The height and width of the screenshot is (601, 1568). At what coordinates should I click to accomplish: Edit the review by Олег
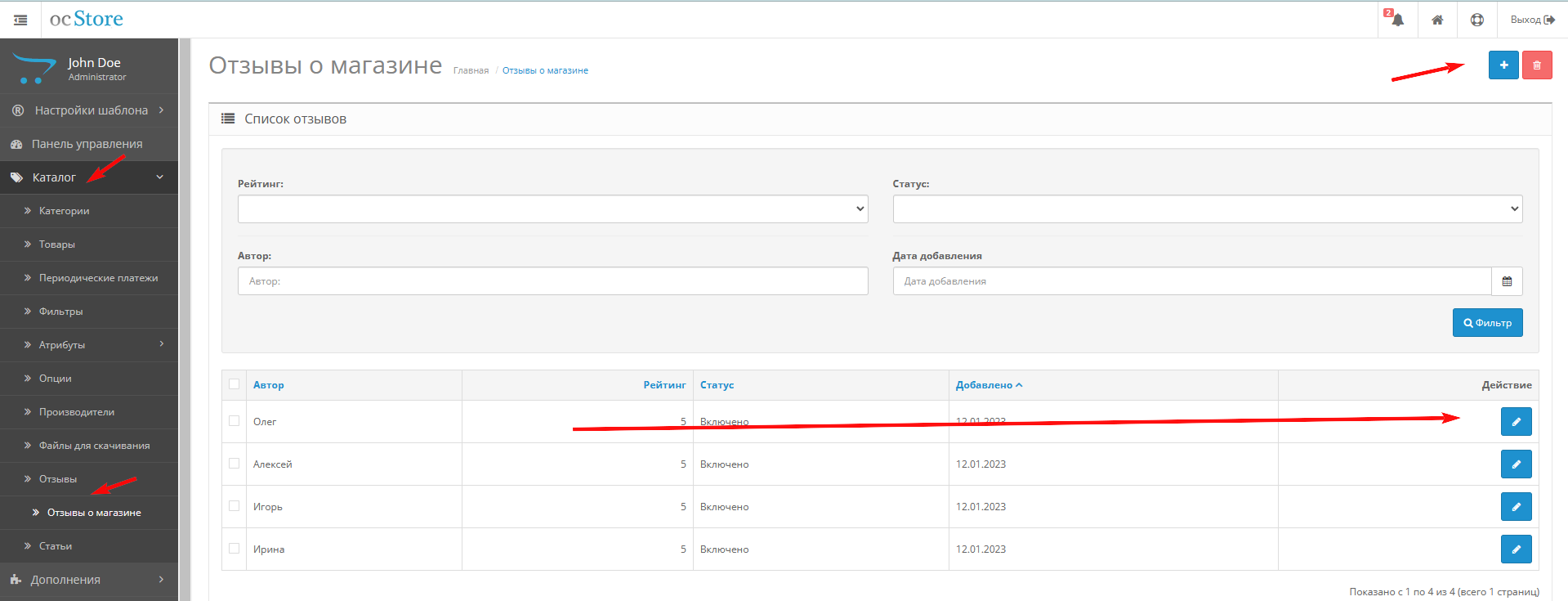1516,422
